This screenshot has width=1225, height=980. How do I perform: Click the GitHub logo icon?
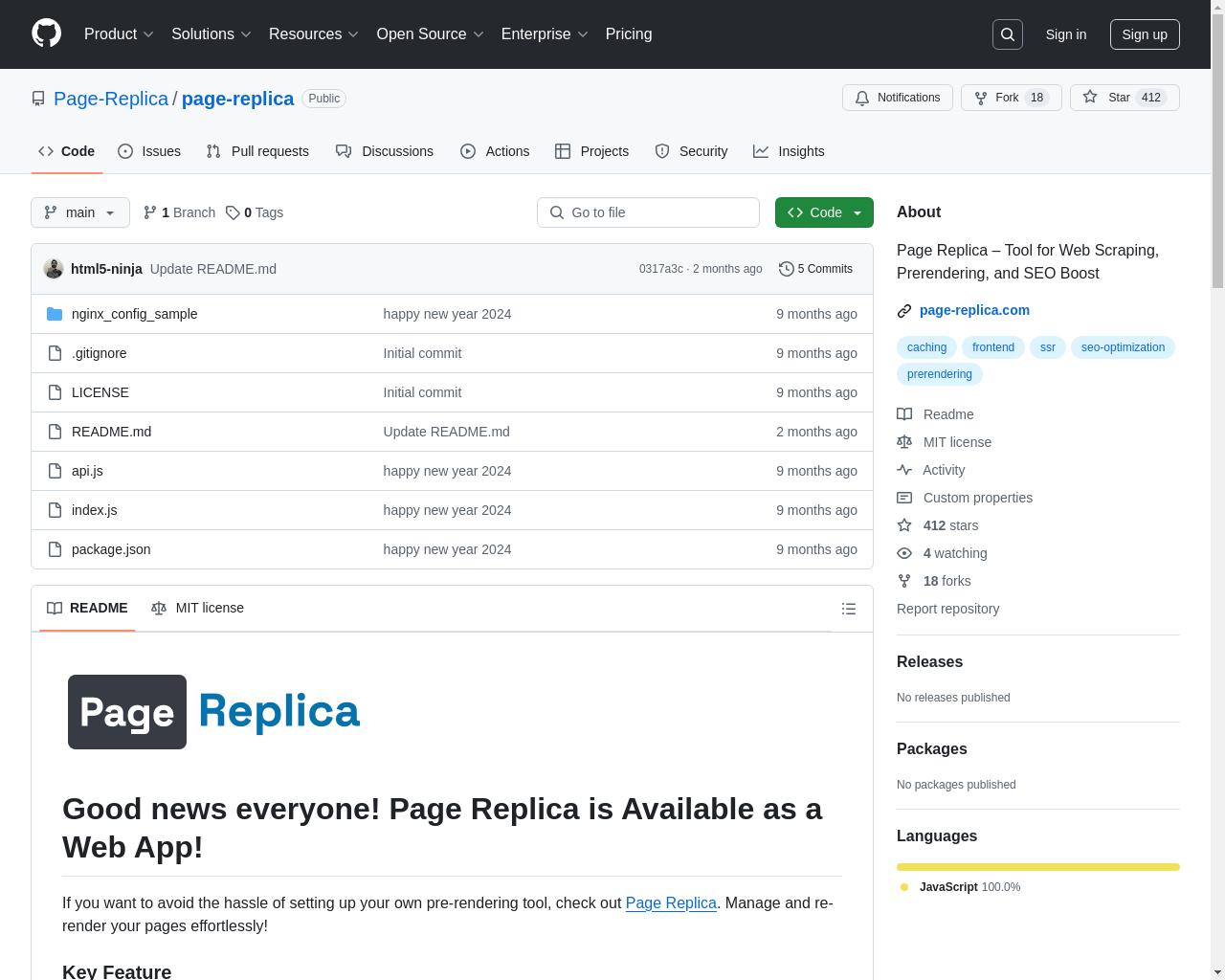[46, 33]
